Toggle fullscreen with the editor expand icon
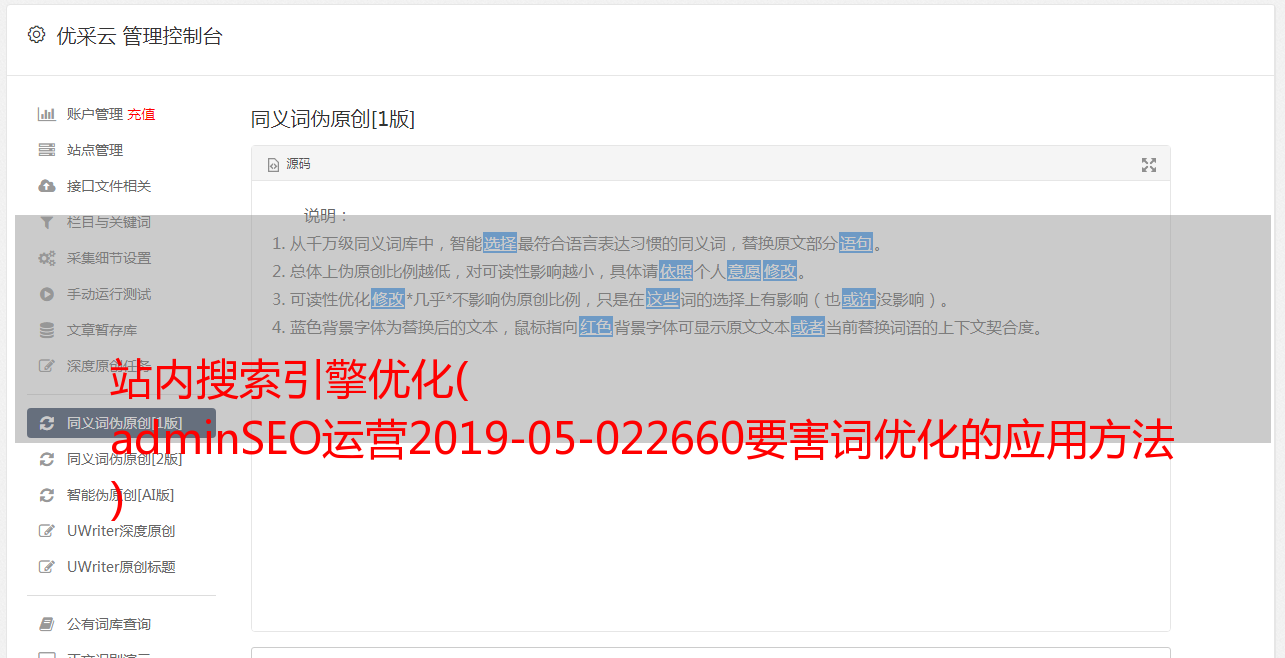Image resolution: width=1285 pixels, height=658 pixels. click(1149, 165)
